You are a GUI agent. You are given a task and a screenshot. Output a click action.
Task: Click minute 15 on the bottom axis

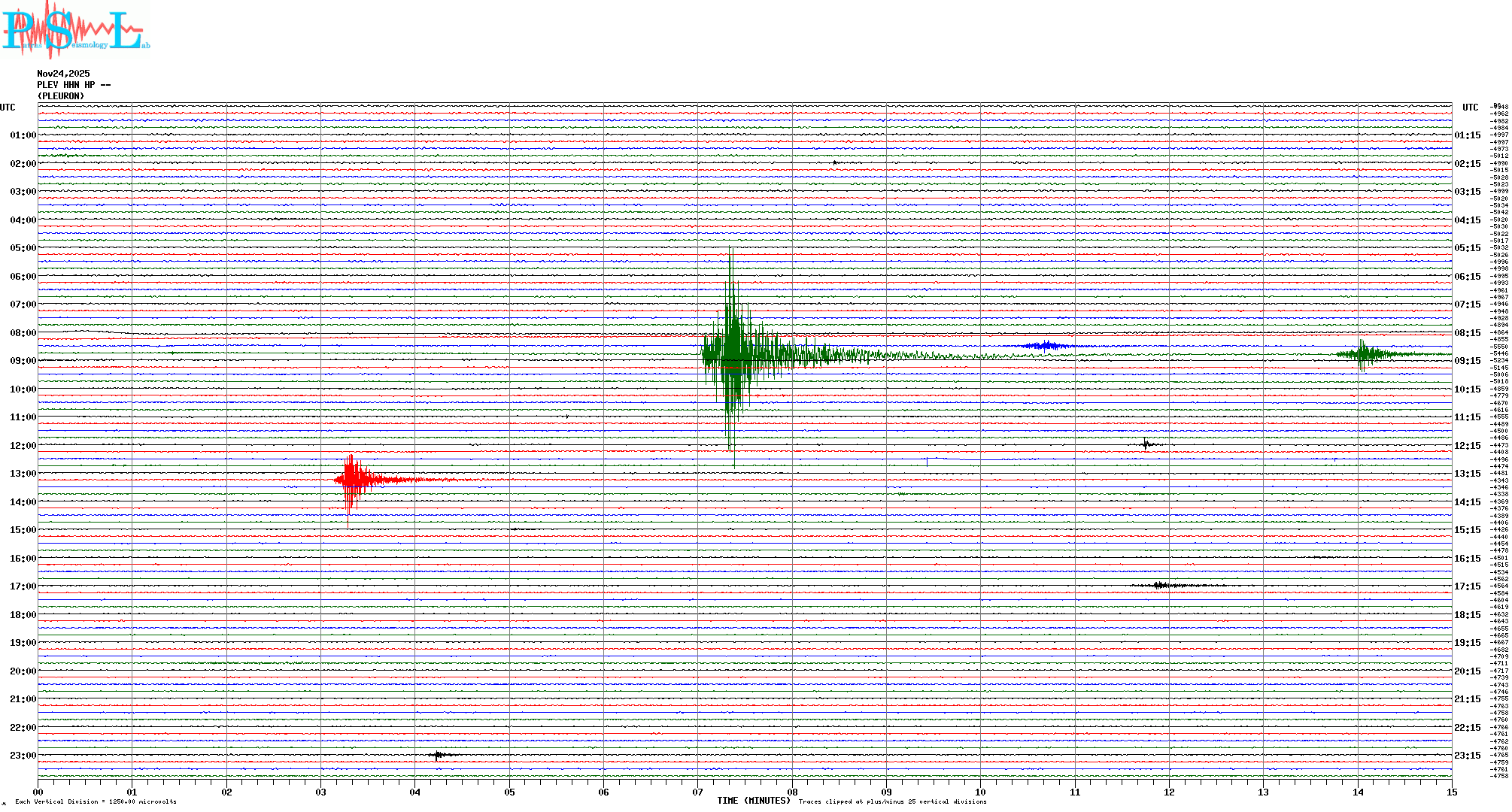pos(1451,792)
